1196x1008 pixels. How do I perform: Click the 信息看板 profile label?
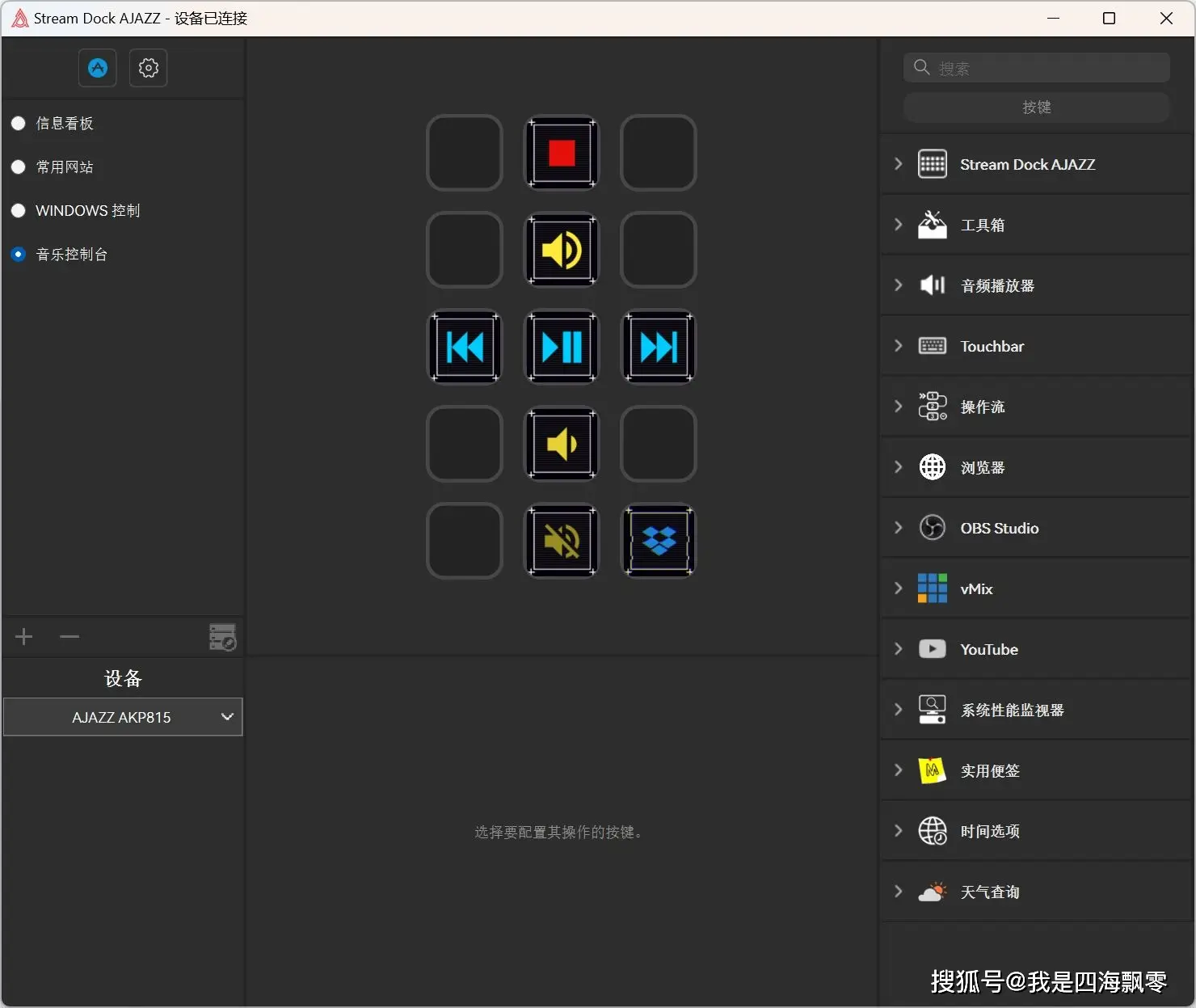65,124
